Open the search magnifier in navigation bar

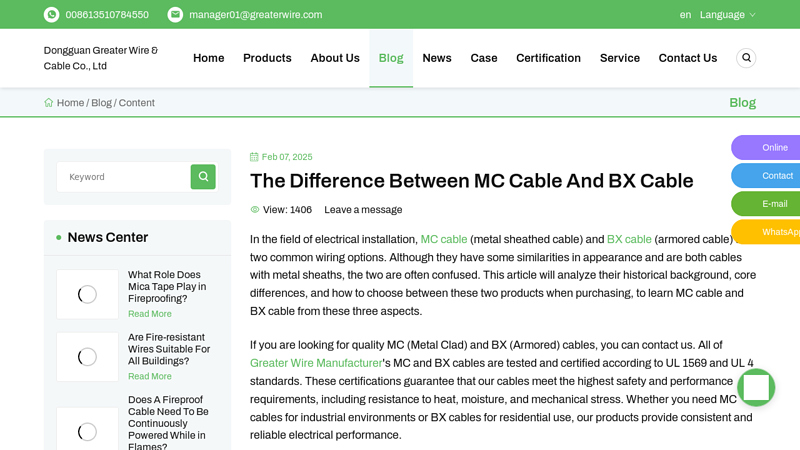(x=746, y=58)
